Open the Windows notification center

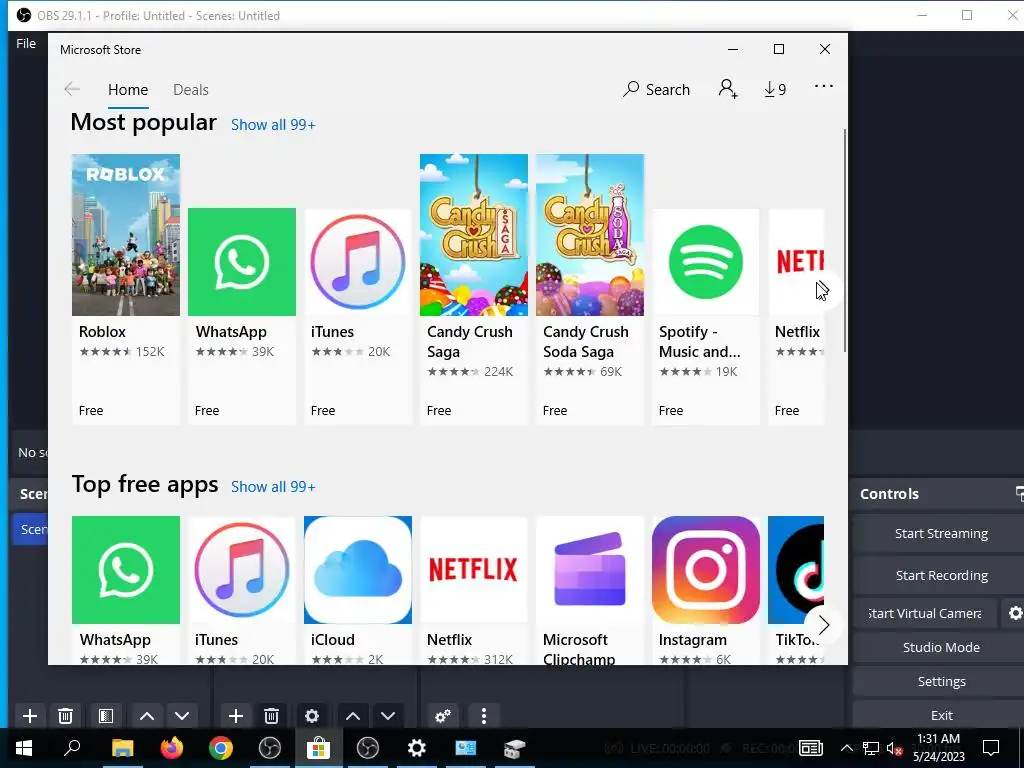click(991, 748)
